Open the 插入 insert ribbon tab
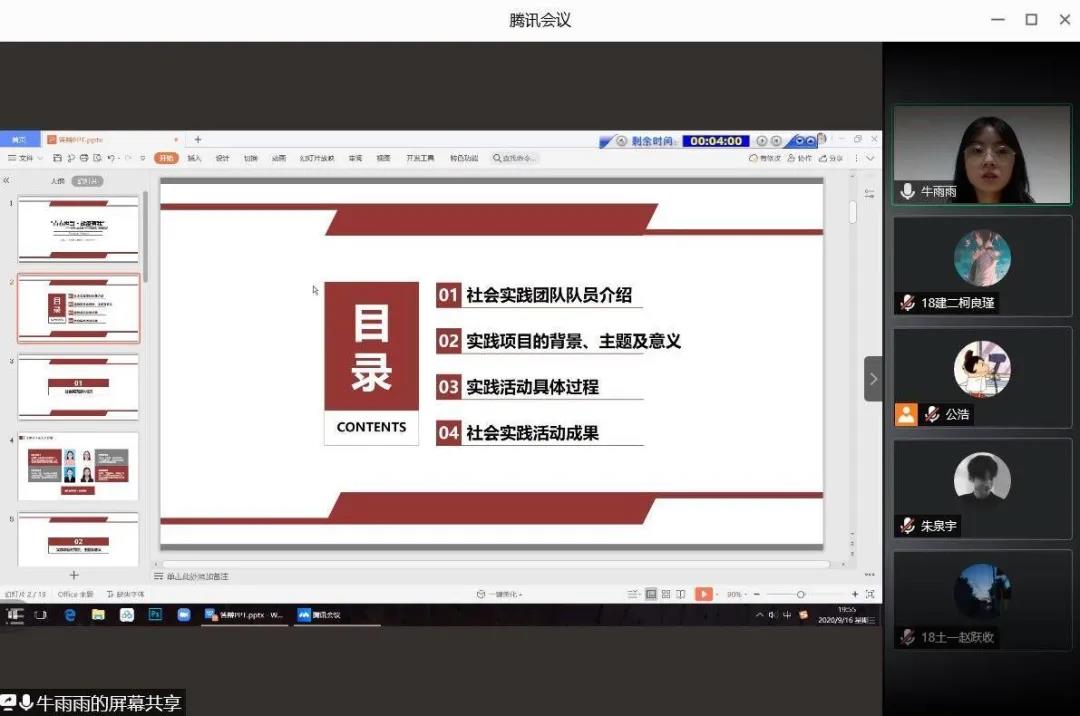The width and height of the screenshot is (1080, 716). click(x=194, y=158)
